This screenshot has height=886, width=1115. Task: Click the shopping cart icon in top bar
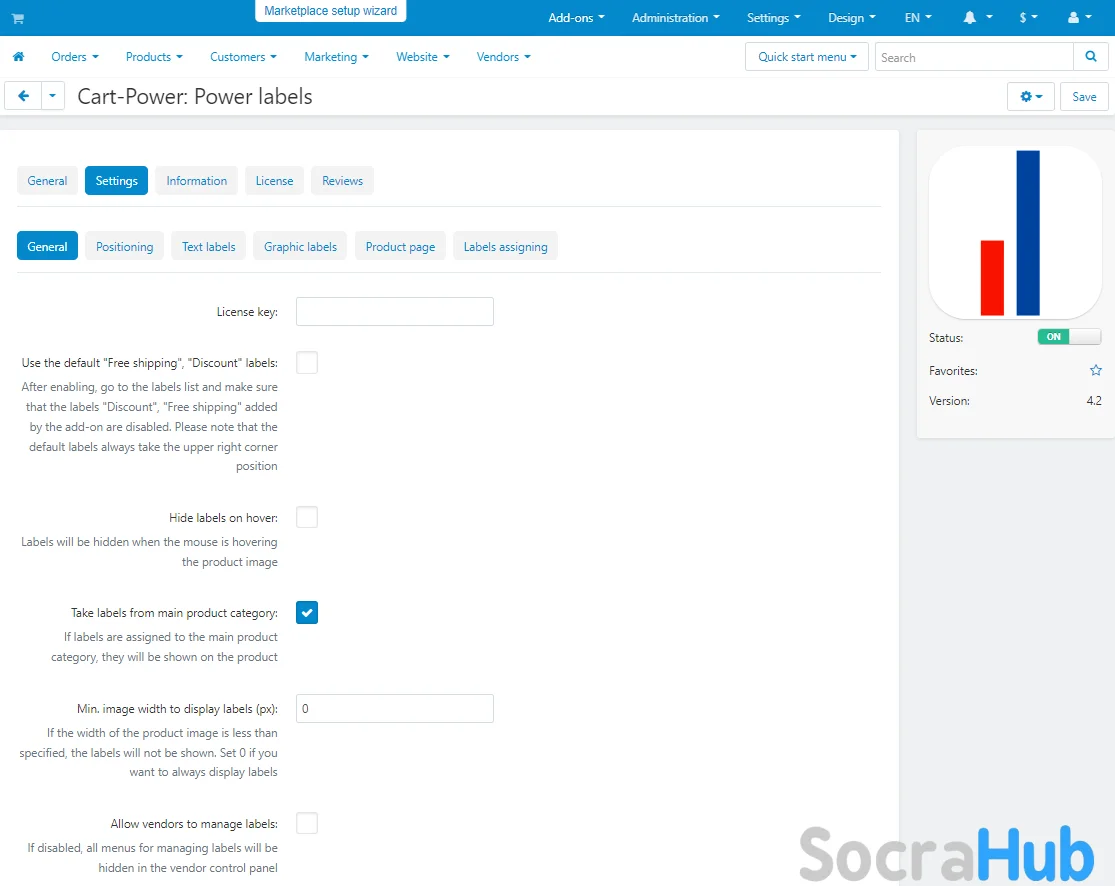[18, 18]
